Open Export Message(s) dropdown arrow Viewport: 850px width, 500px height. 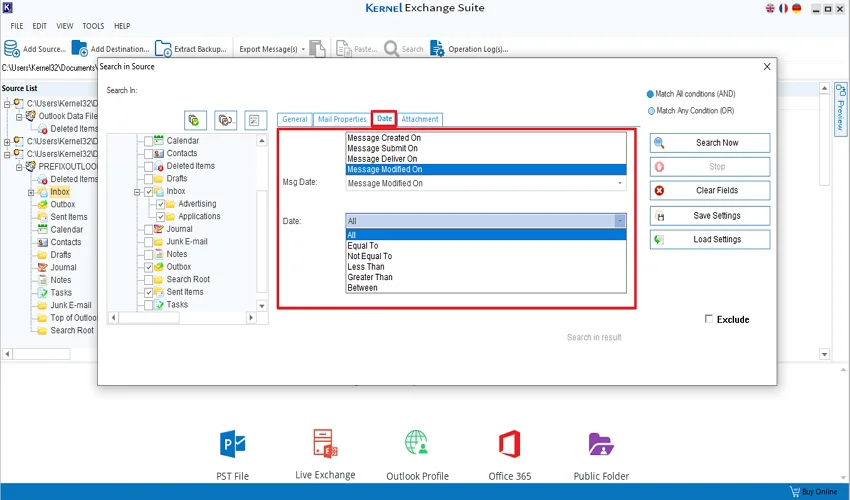coord(303,49)
